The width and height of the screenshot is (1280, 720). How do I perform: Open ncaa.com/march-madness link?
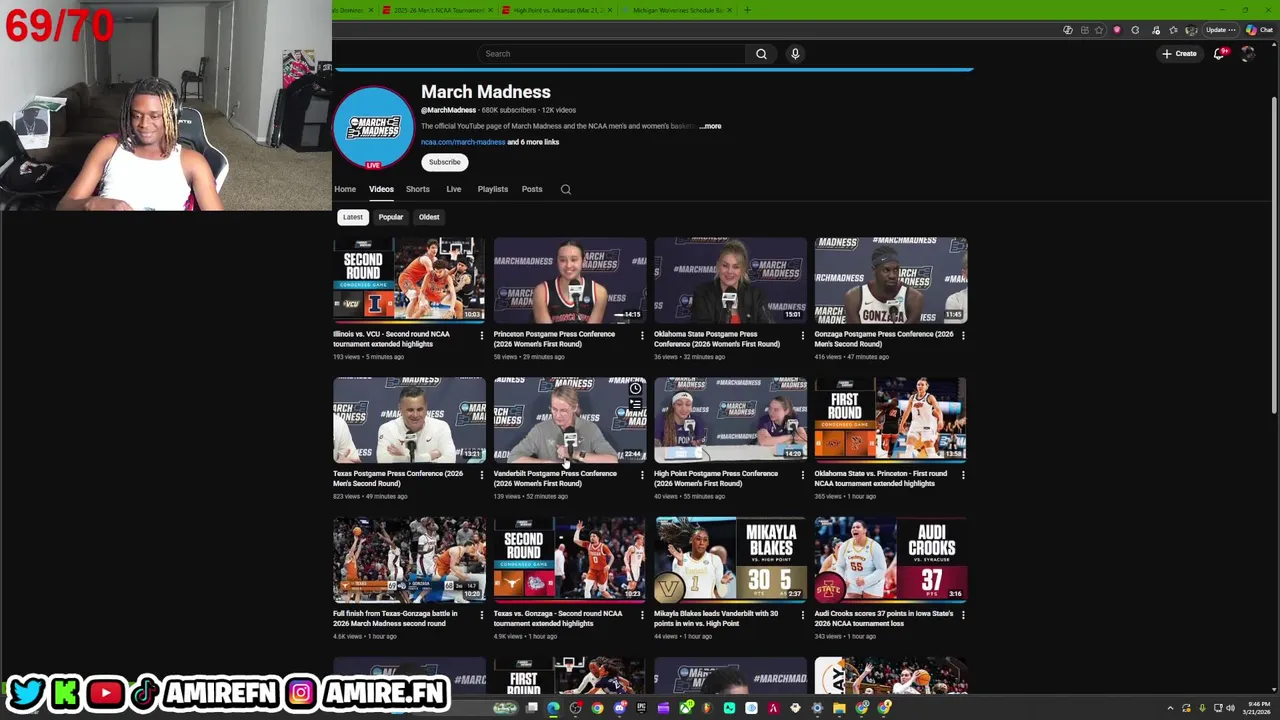click(463, 142)
